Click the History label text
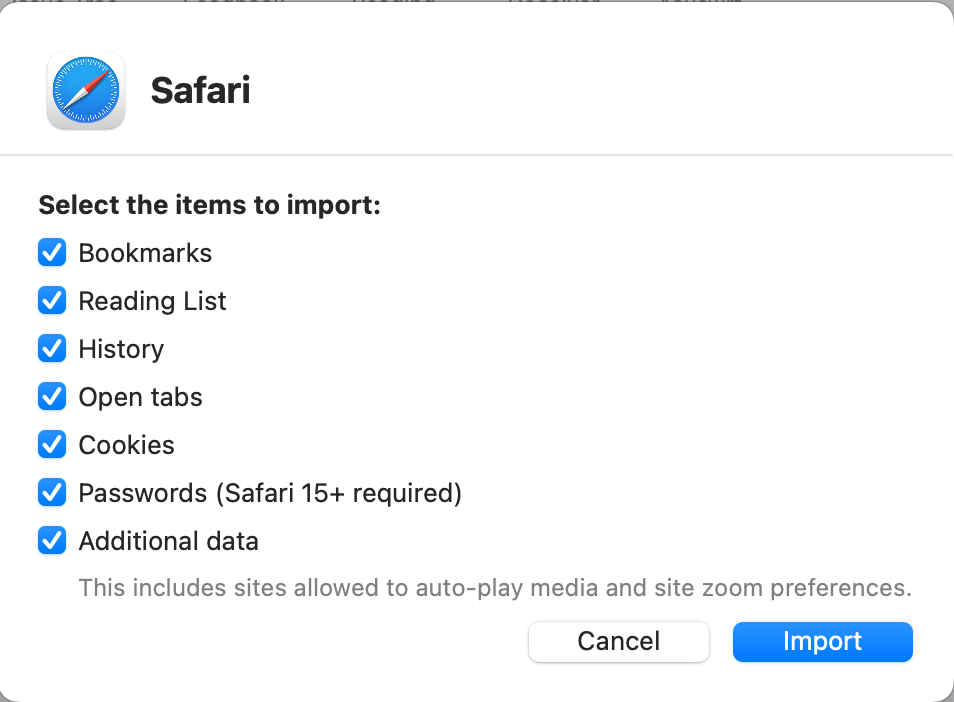Image resolution: width=954 pixels, height=702 pixels. pos(121,349)
